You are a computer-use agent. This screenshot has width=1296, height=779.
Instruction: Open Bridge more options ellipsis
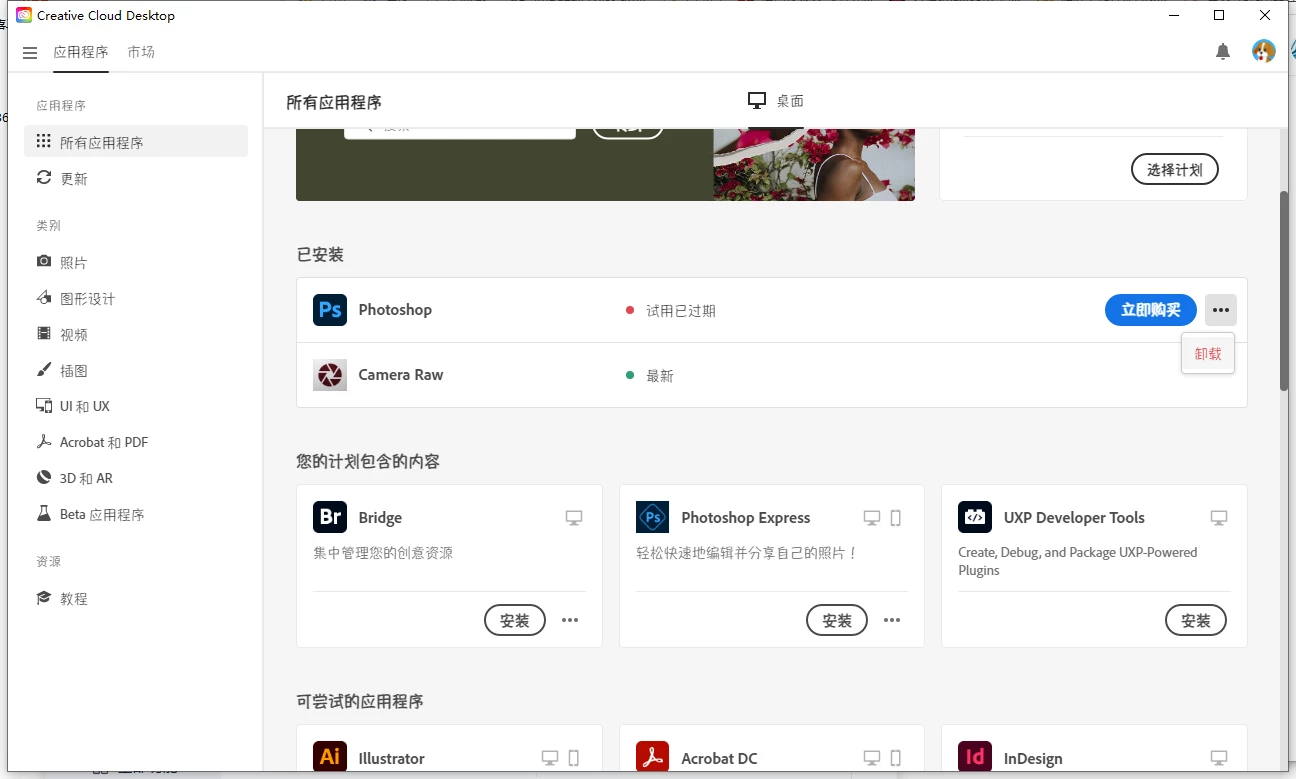point(570,620)
